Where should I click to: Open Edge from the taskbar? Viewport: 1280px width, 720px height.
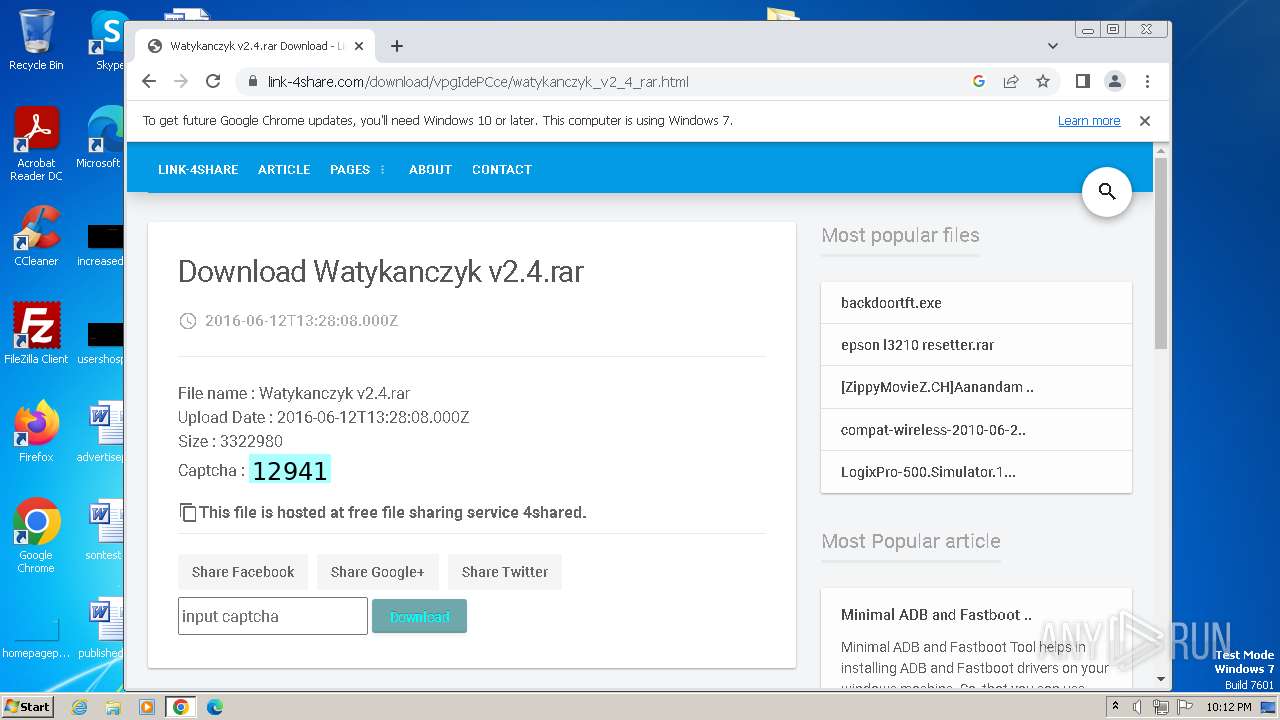pos(214,707)
